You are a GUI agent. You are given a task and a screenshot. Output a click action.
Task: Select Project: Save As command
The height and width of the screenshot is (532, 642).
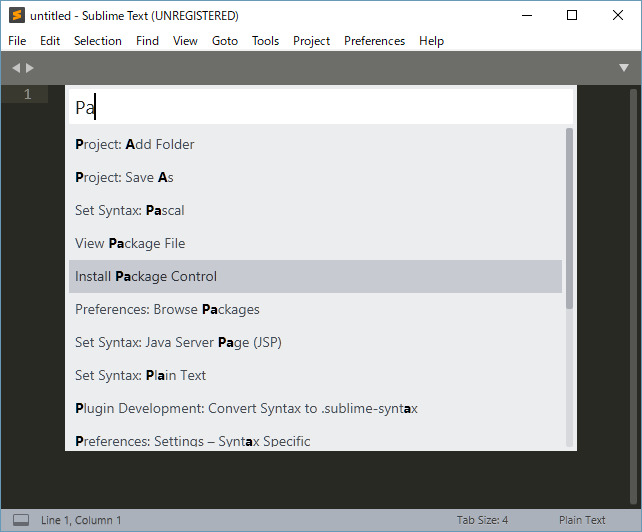pyautogui.click(x=315, y=177)
